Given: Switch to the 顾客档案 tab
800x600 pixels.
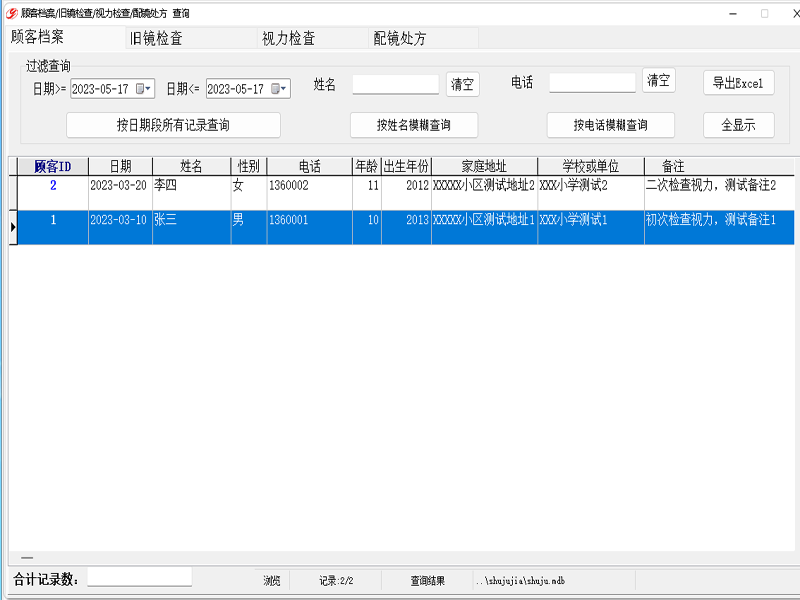Looking at the screenshot, I should click(x=65, y=37).
